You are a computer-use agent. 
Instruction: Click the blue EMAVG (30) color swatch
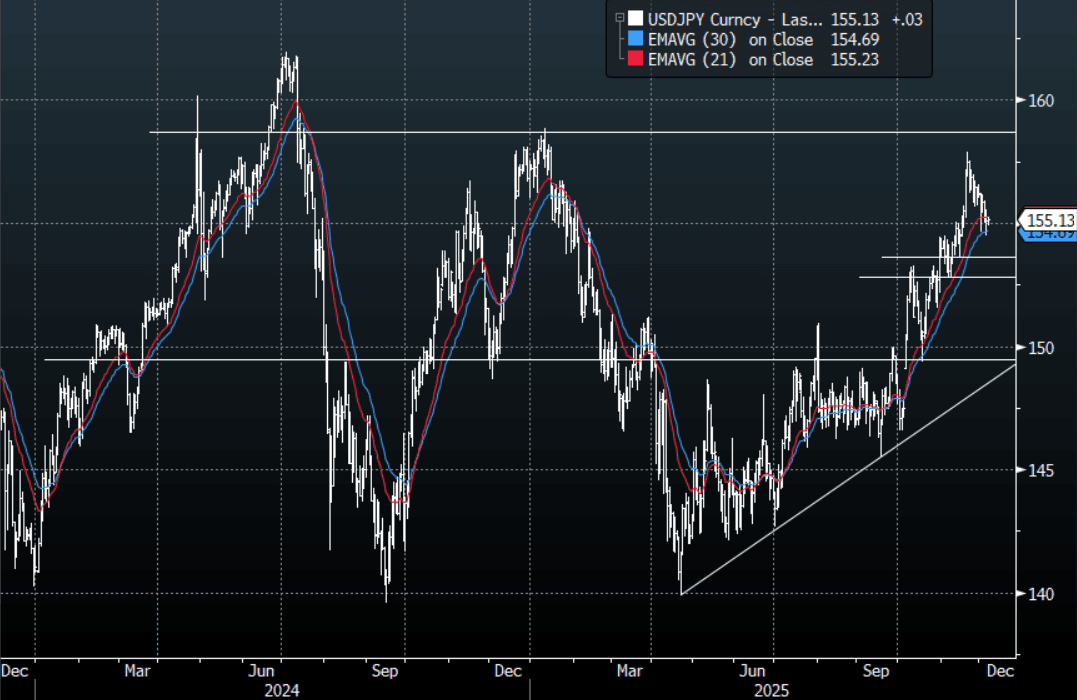[x=635, y=39]
